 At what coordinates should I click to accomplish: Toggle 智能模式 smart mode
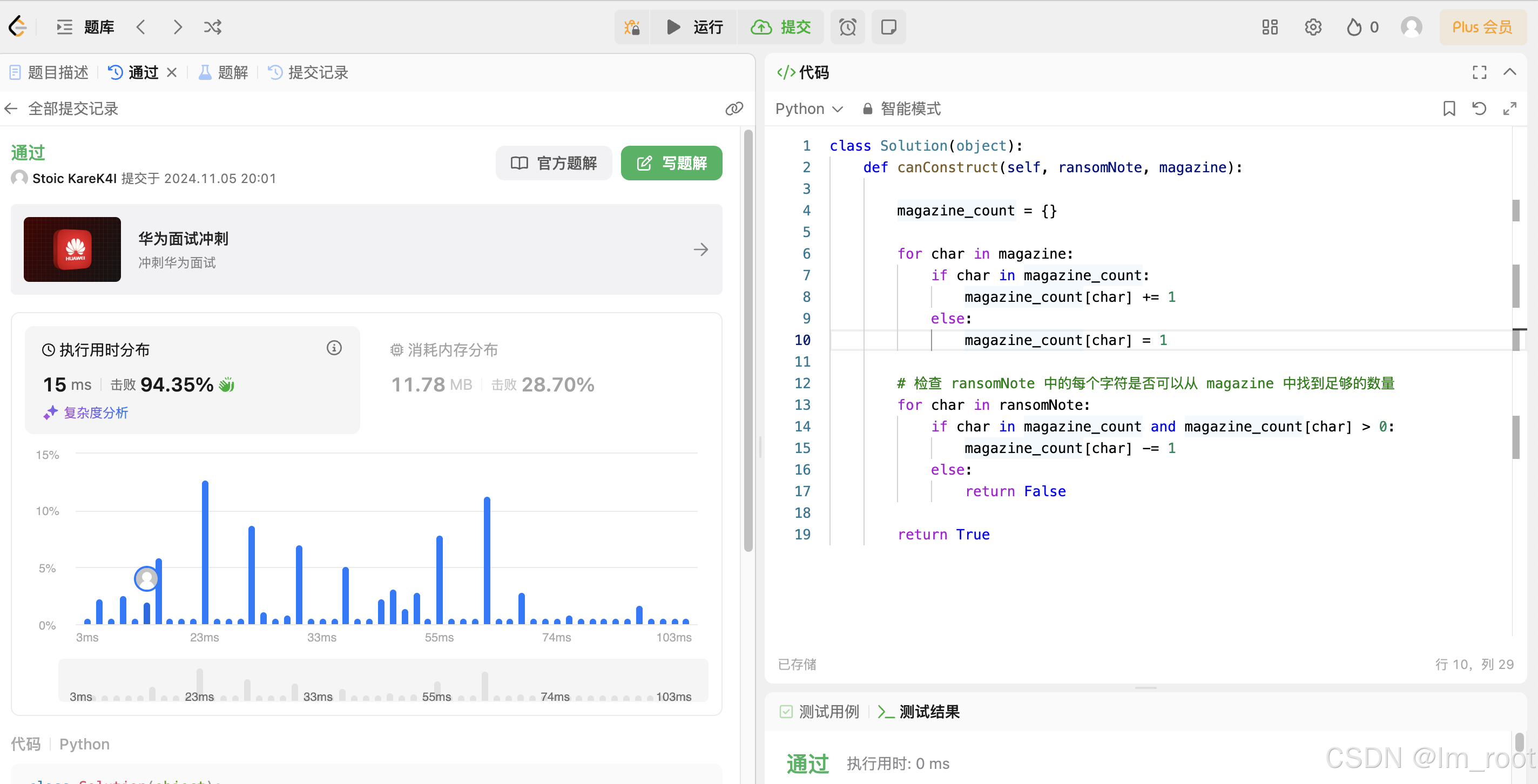901,108
